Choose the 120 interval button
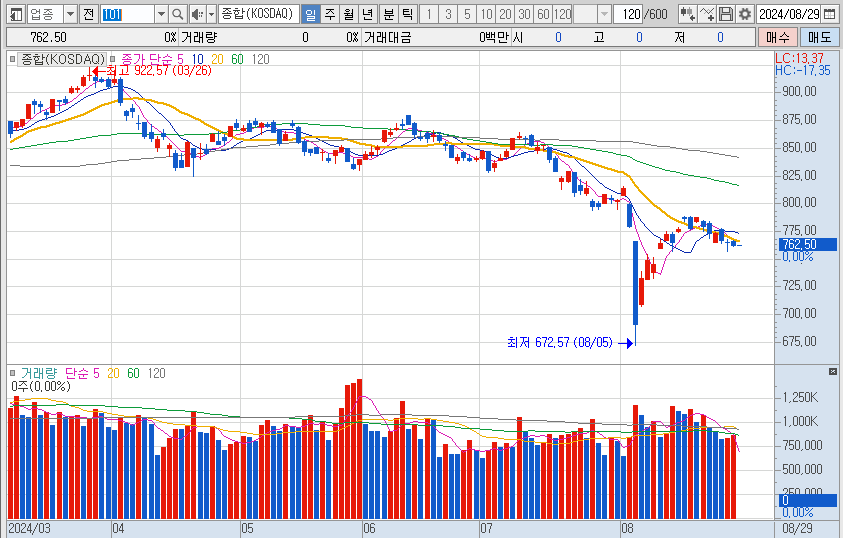 (562, 14)
